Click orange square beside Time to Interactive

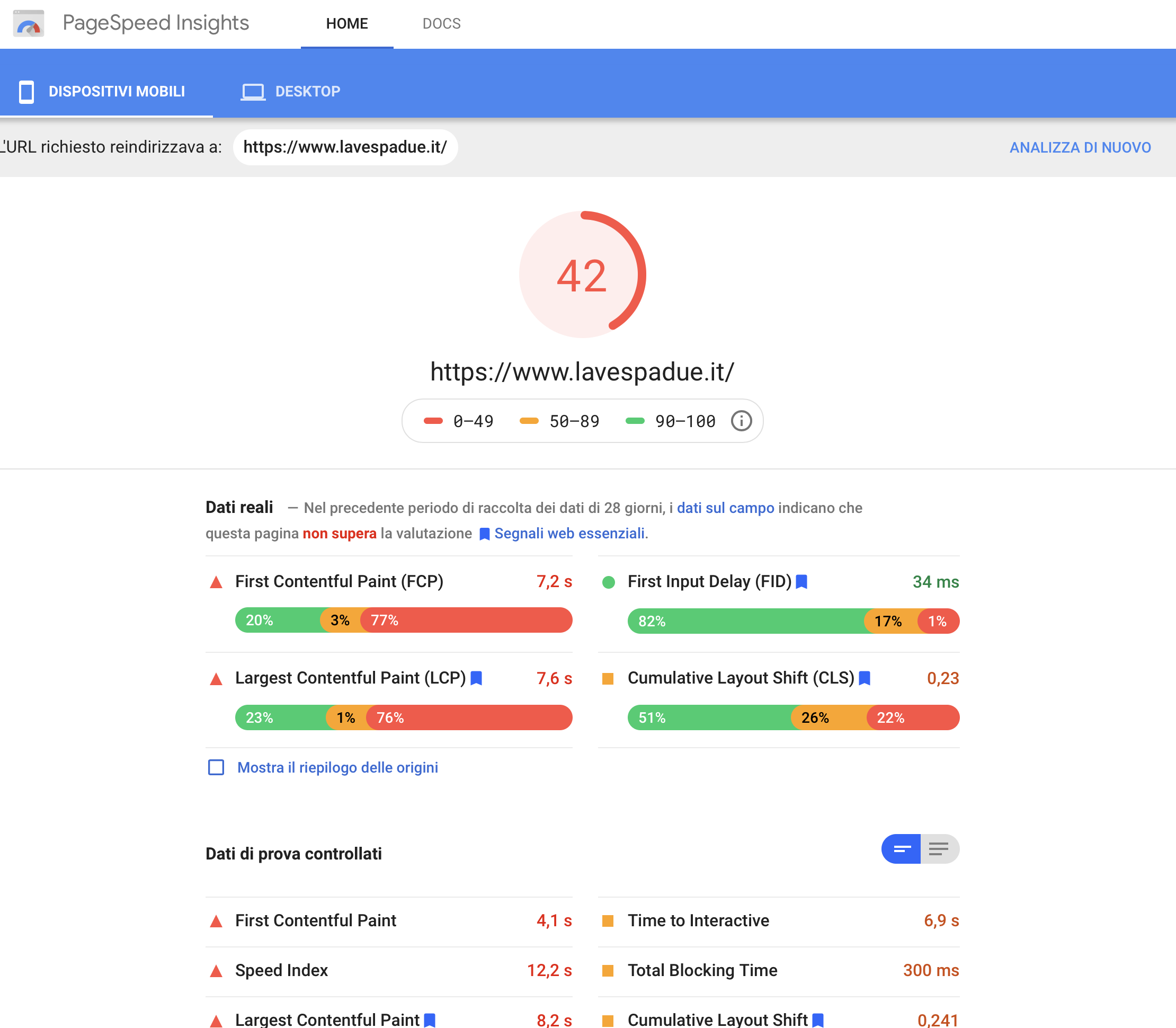pos(608,921)
